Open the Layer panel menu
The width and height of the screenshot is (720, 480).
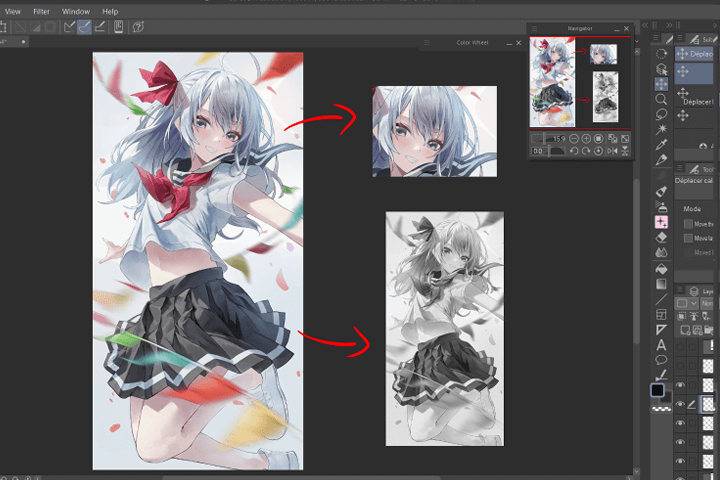click(x=680, y=290)
